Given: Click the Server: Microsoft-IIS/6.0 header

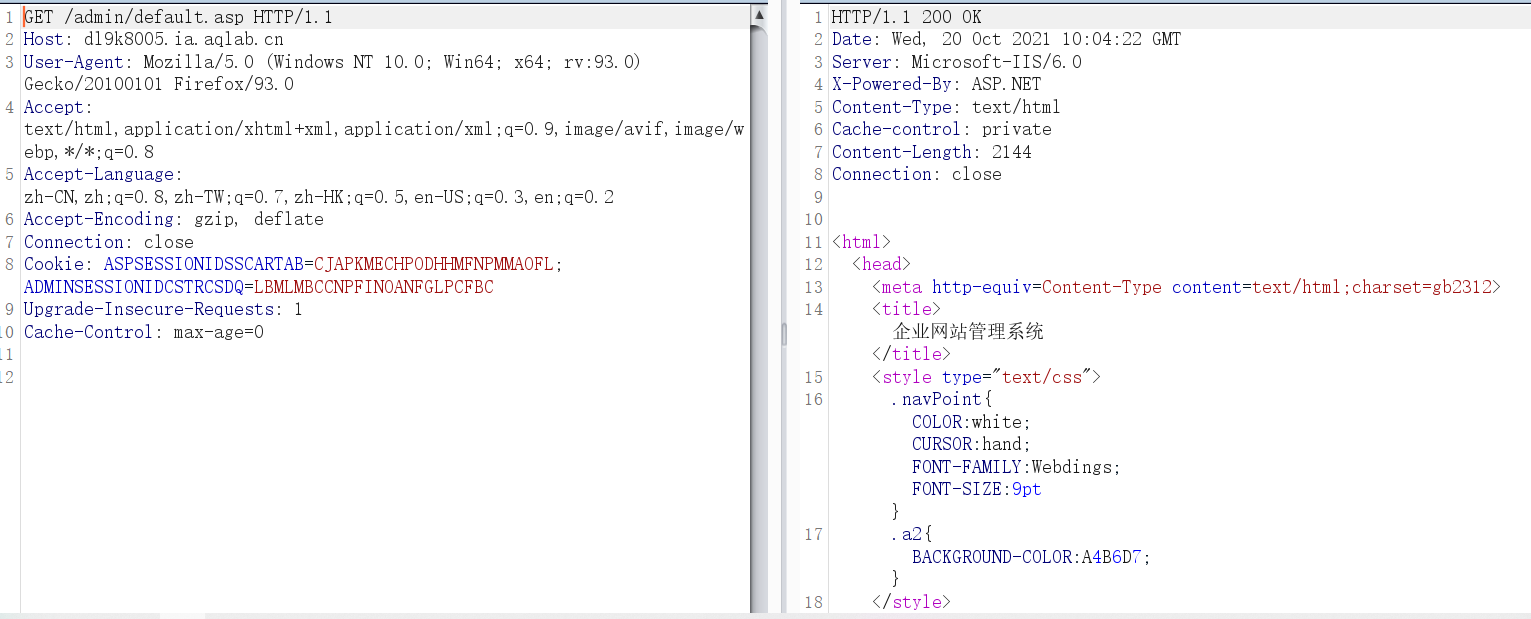Looking at the screenshot, I should coord(956,62).
